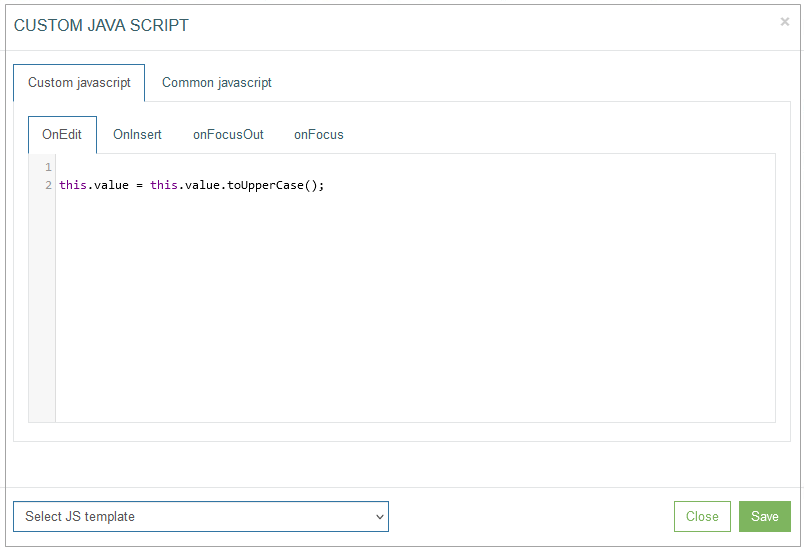
Task: Place cursor on empty line 1 of editor
Action: 410,167
